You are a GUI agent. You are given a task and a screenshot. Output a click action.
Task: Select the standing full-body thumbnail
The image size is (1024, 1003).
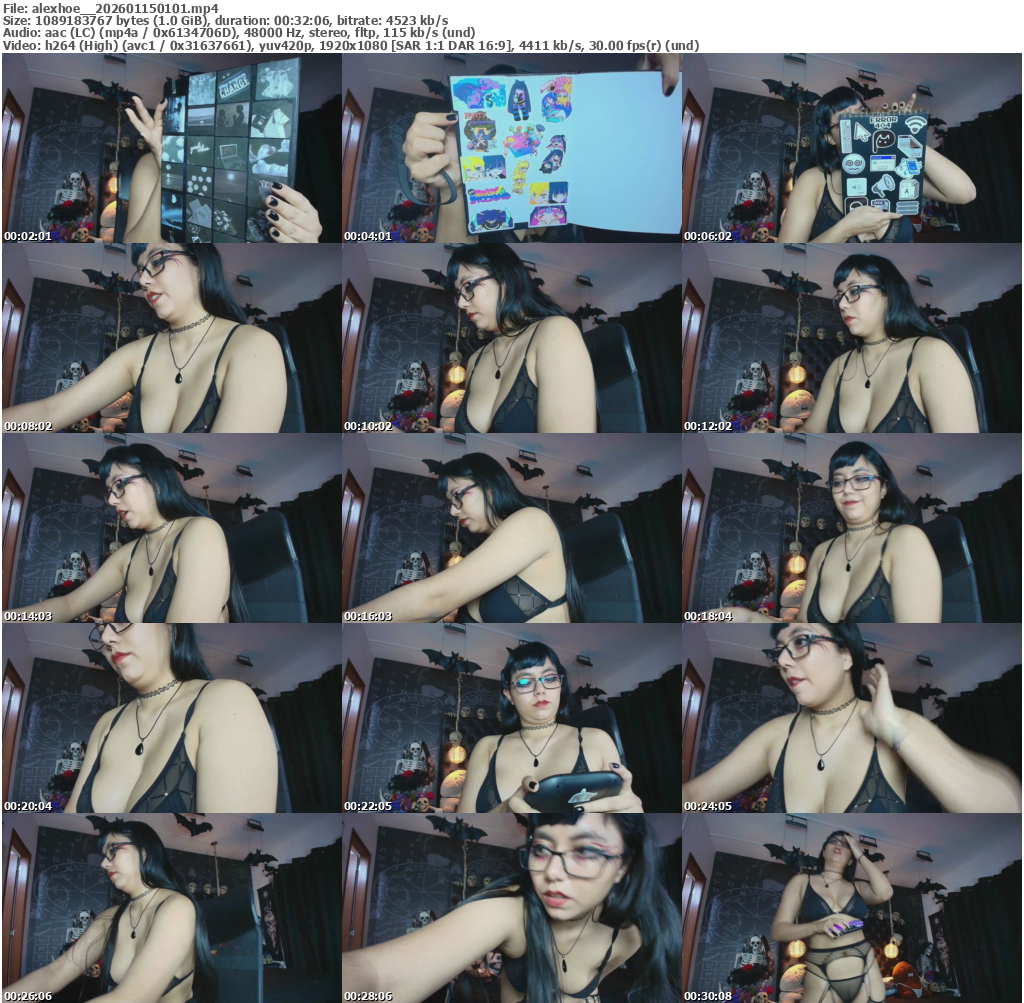pos(852,908)
